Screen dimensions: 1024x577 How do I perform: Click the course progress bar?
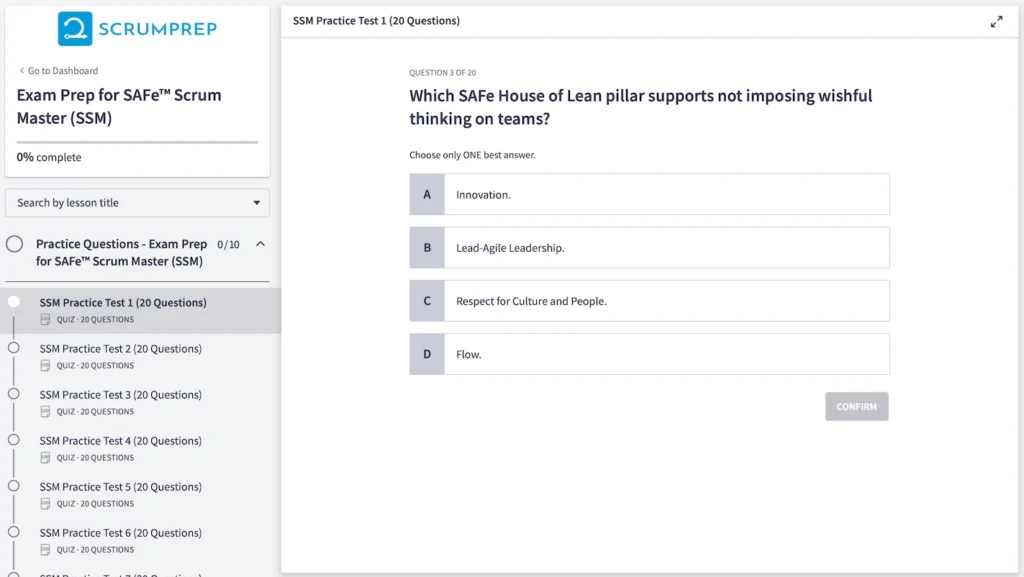pos(137,142)
